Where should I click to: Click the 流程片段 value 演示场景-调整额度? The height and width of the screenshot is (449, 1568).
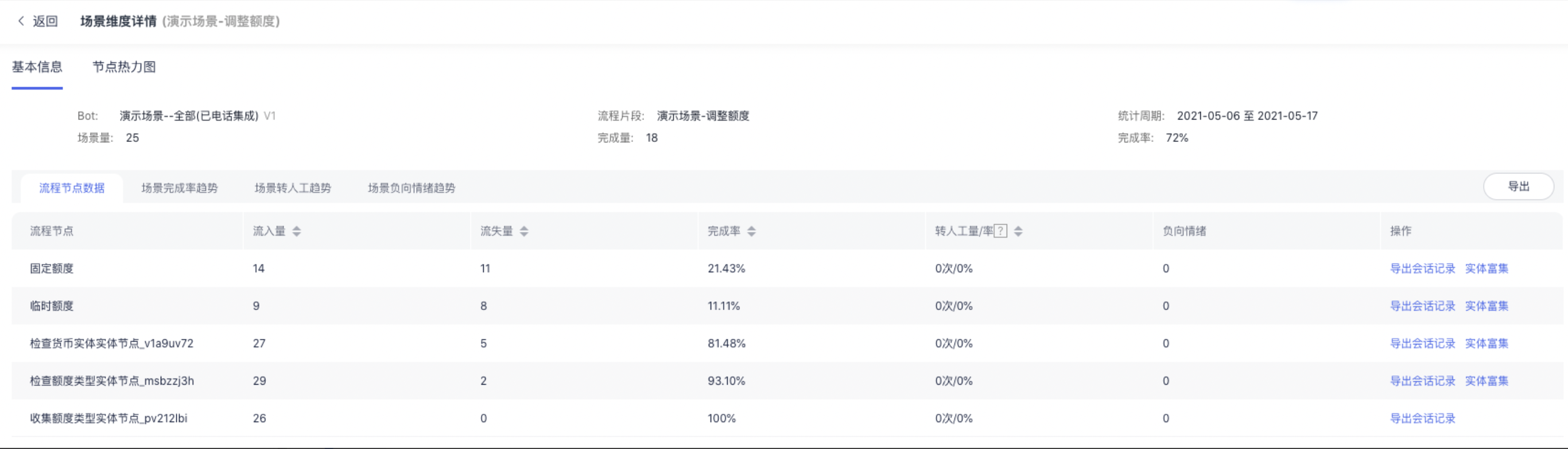(703, 116)
